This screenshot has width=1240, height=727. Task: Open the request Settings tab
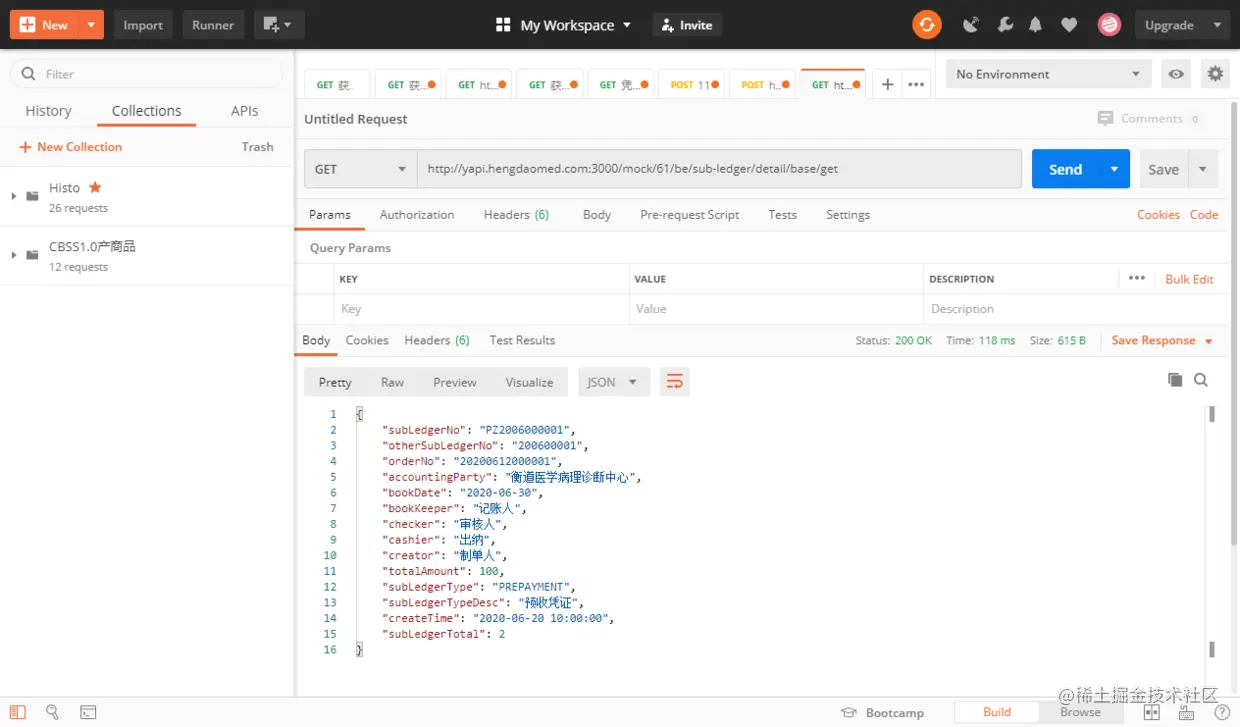[848, 214]
